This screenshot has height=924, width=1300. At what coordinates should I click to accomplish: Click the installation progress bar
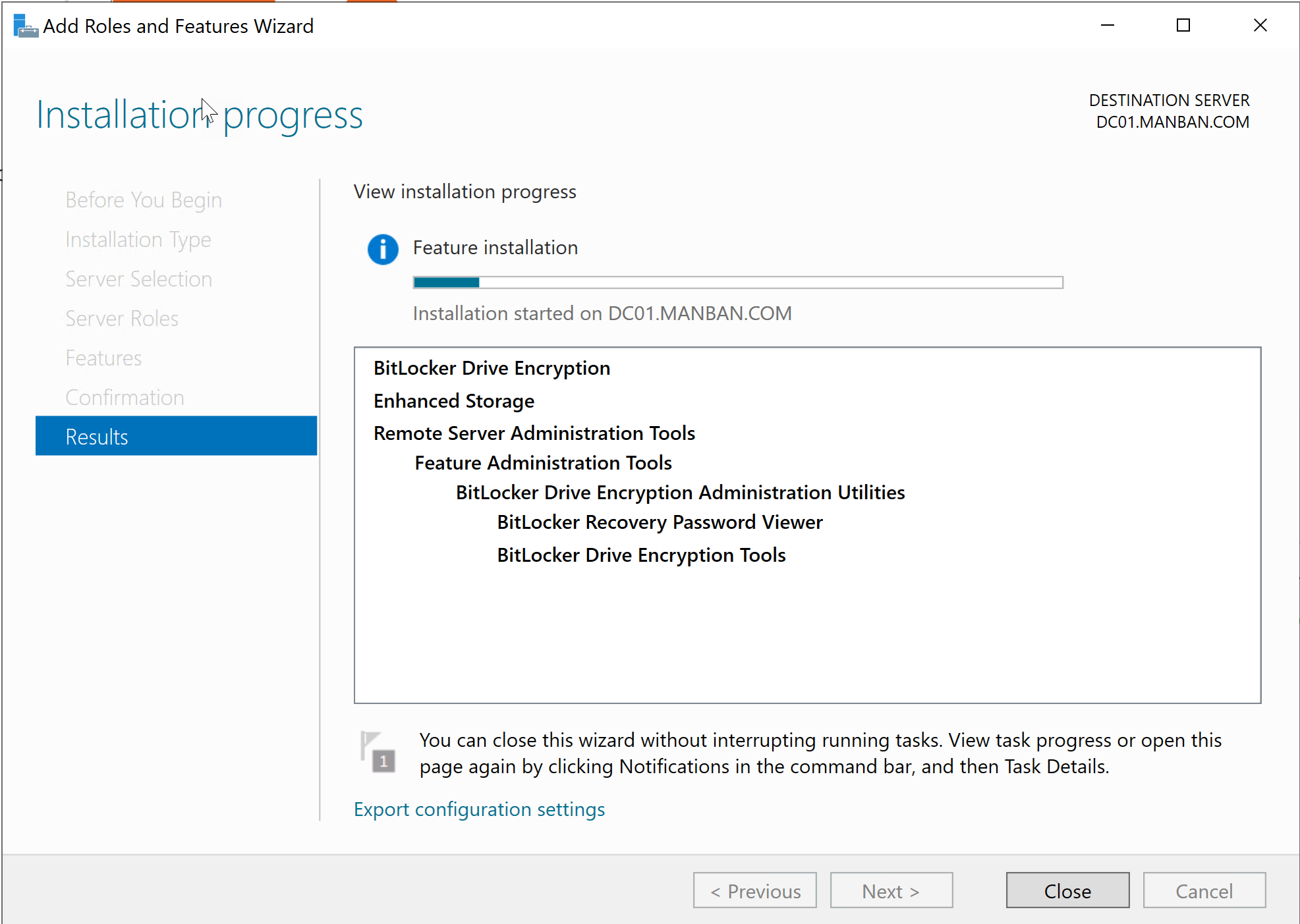(x=737, y=282)
